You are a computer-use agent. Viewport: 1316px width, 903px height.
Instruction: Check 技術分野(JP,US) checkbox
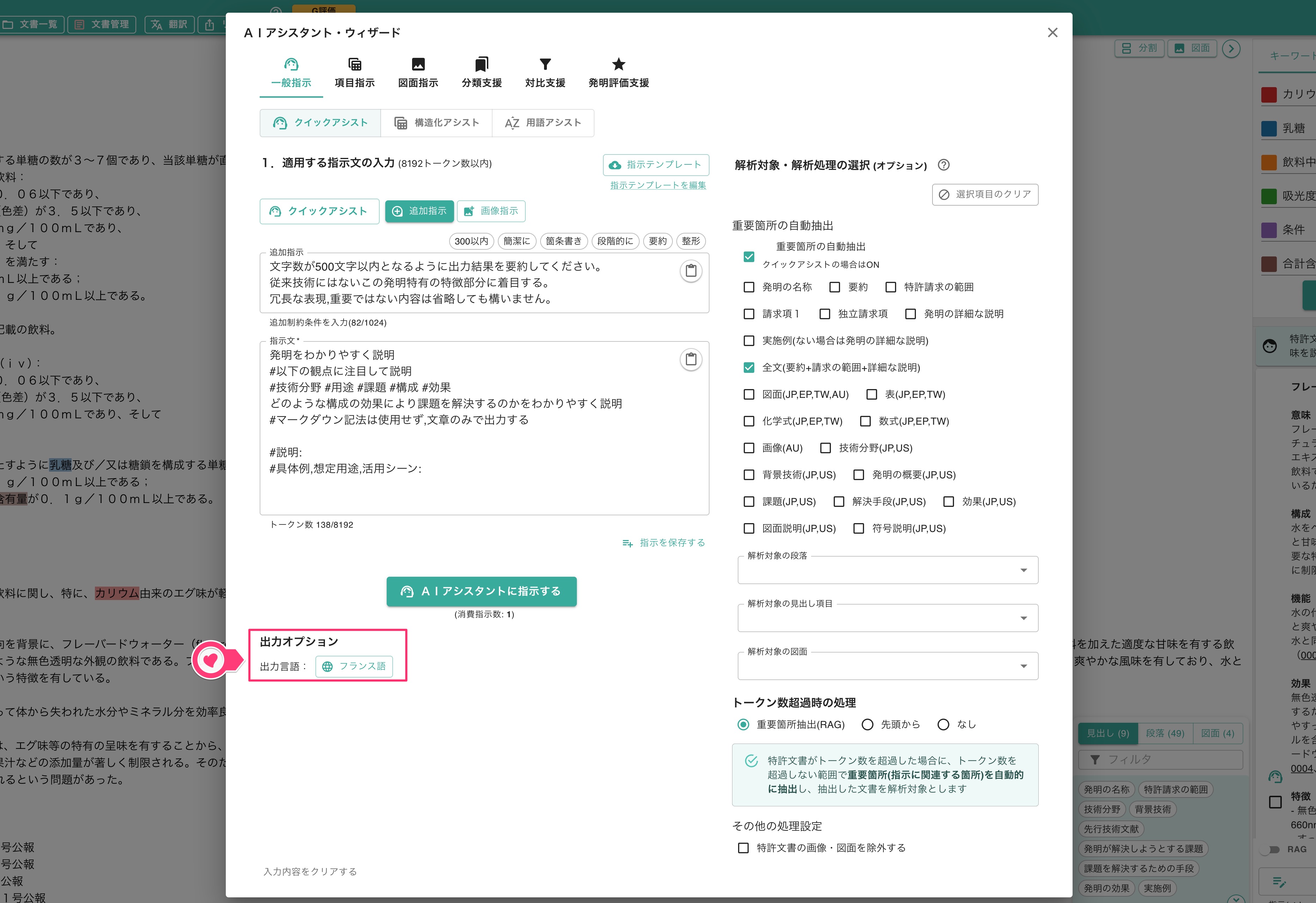click(x=826, y=448)
